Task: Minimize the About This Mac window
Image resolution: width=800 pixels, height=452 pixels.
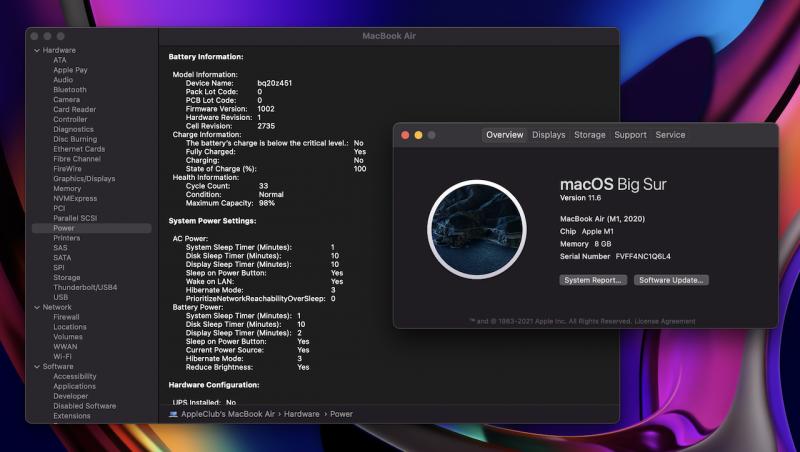Action: (418, 135)
